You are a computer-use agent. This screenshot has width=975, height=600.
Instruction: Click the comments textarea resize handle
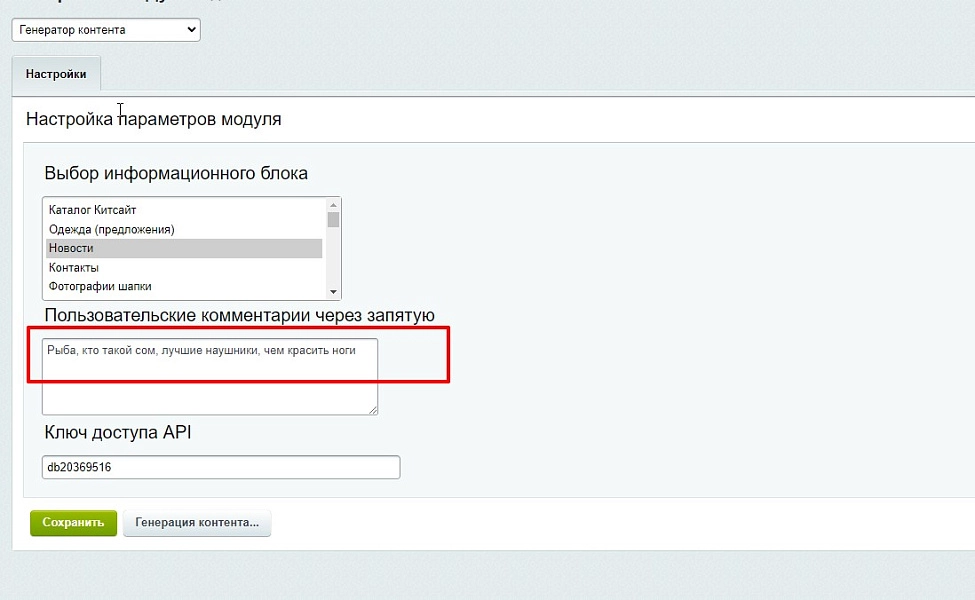point(372,410)
